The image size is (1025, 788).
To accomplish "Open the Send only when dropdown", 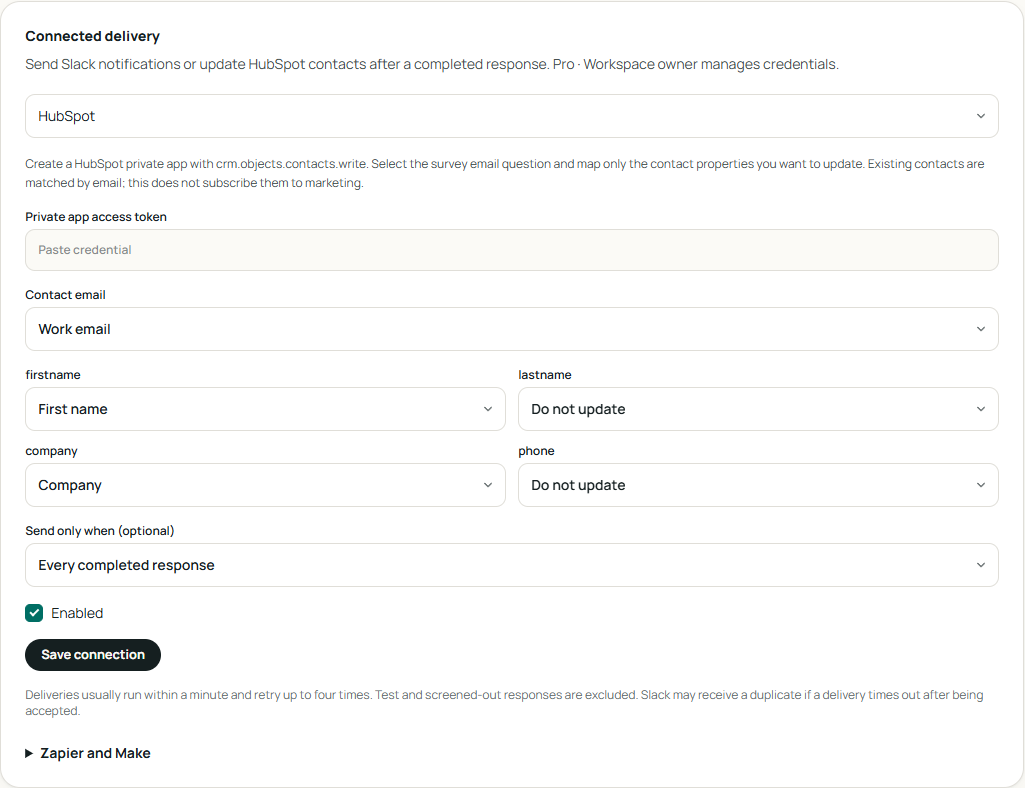I will (x=511, y=565).
